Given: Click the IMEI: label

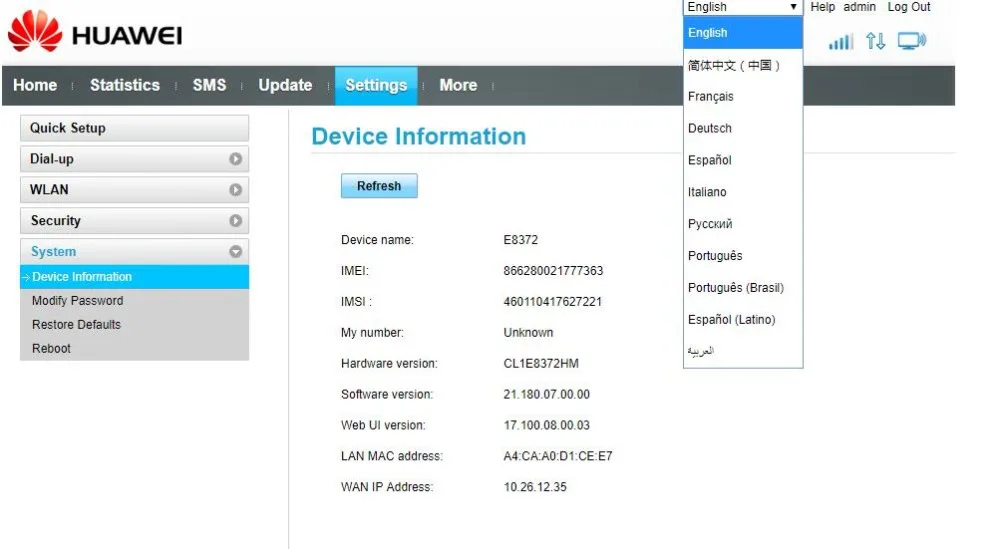Looking at the screenshot, I should point(355,271).
